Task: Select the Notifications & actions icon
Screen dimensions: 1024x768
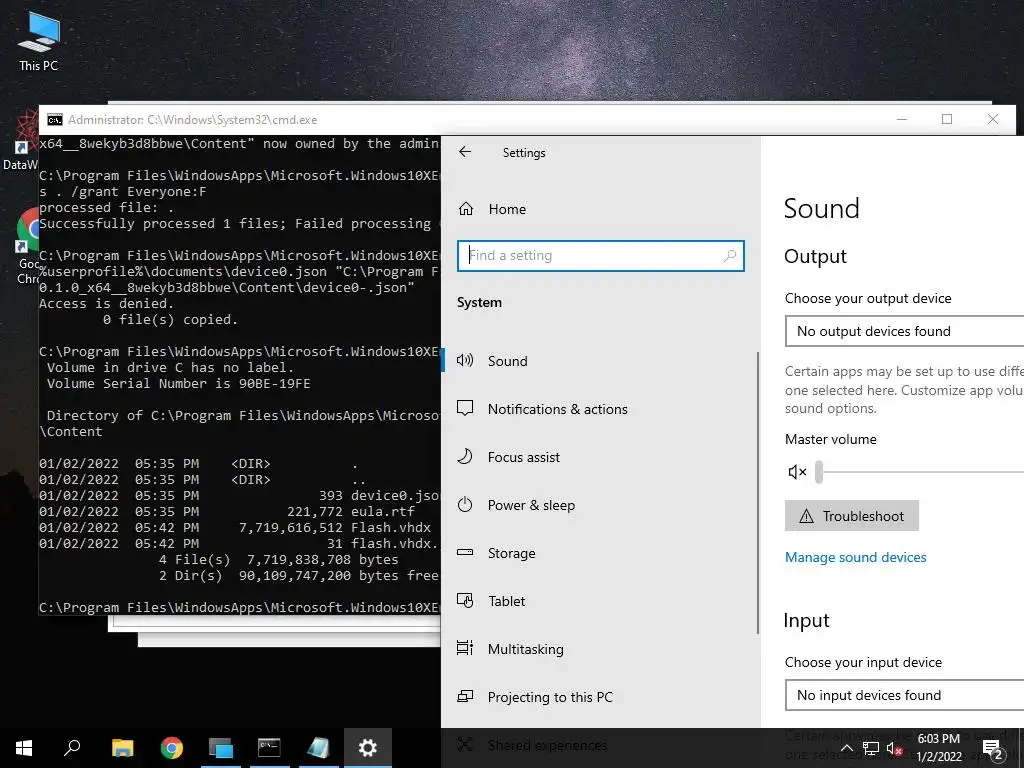Action: coord(465,409)
